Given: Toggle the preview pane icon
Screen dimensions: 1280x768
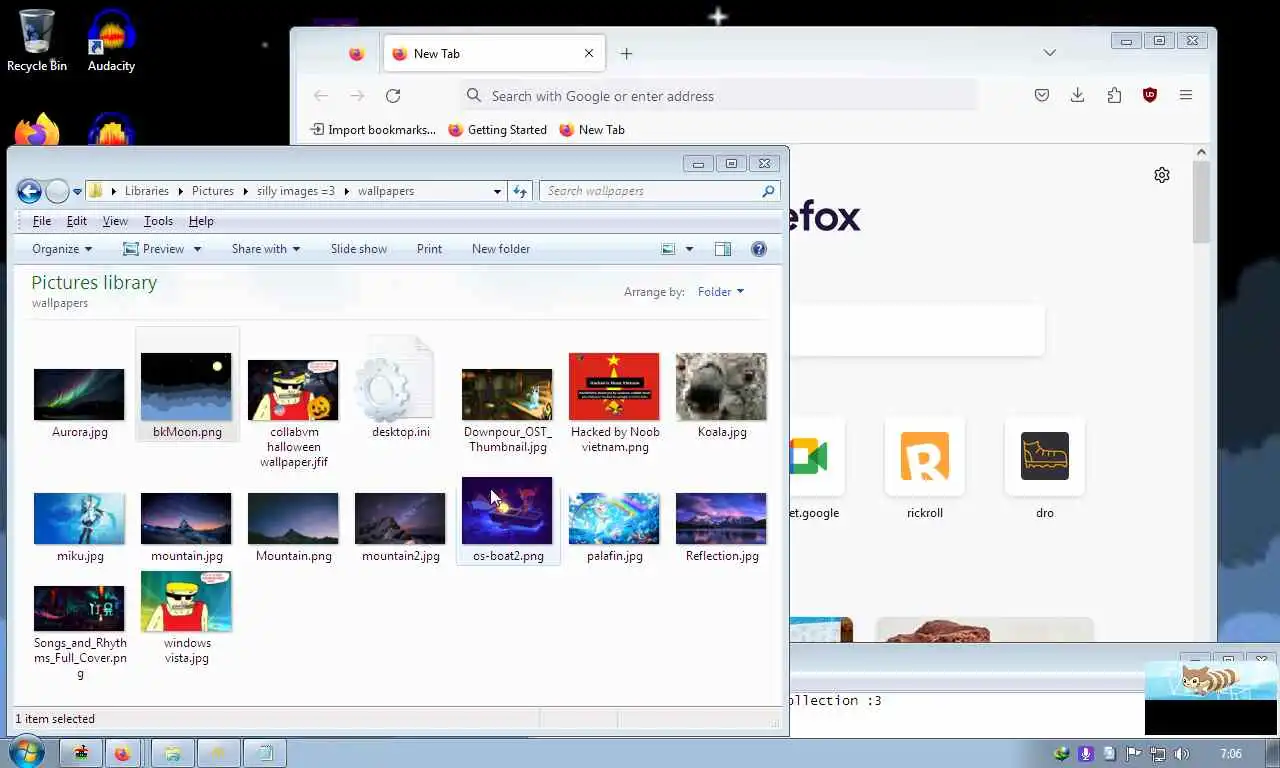Looking at the screenshot, I should click(x=723, y=249).
